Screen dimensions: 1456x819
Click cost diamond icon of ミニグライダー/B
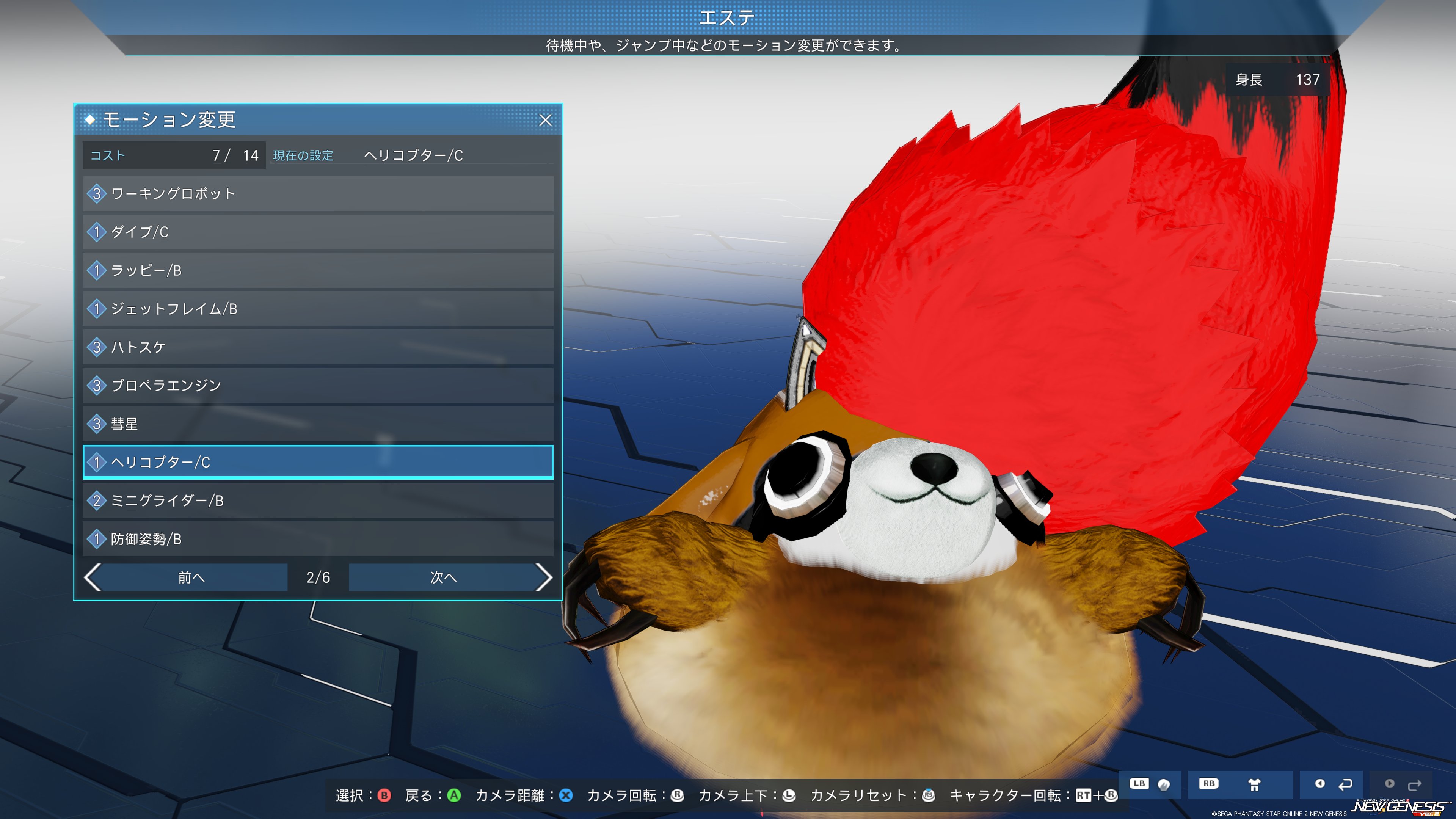pos(97,501)
